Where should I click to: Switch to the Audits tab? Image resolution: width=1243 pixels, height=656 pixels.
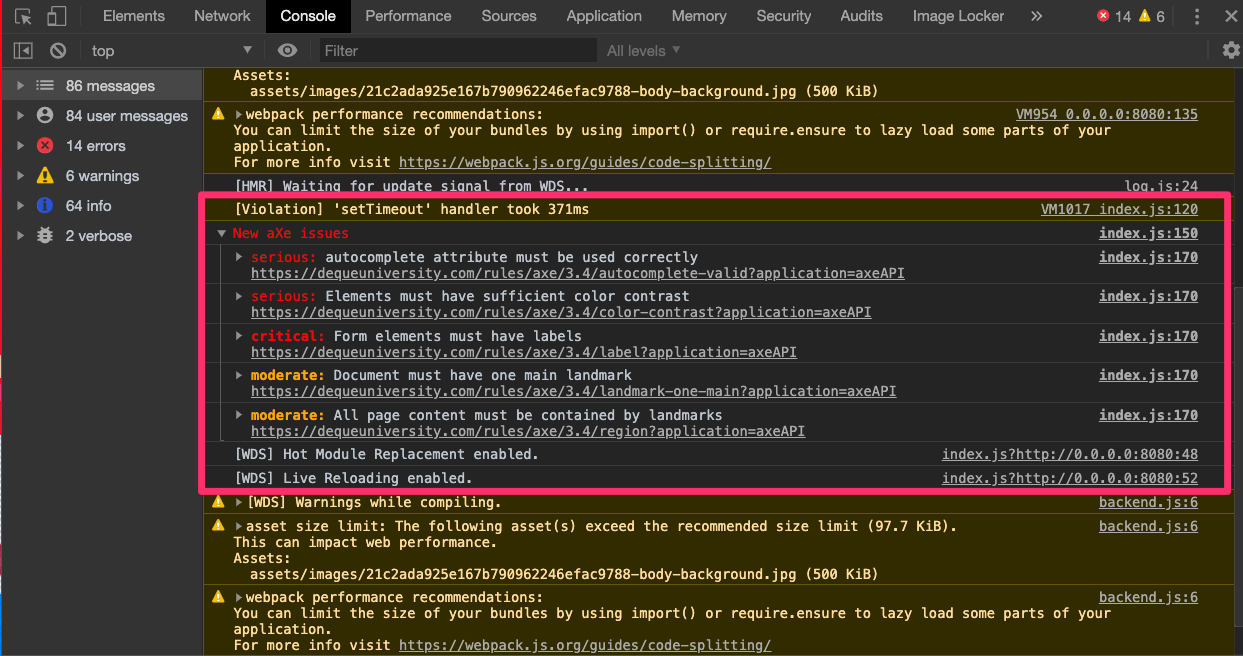click(x=861, y=16)
